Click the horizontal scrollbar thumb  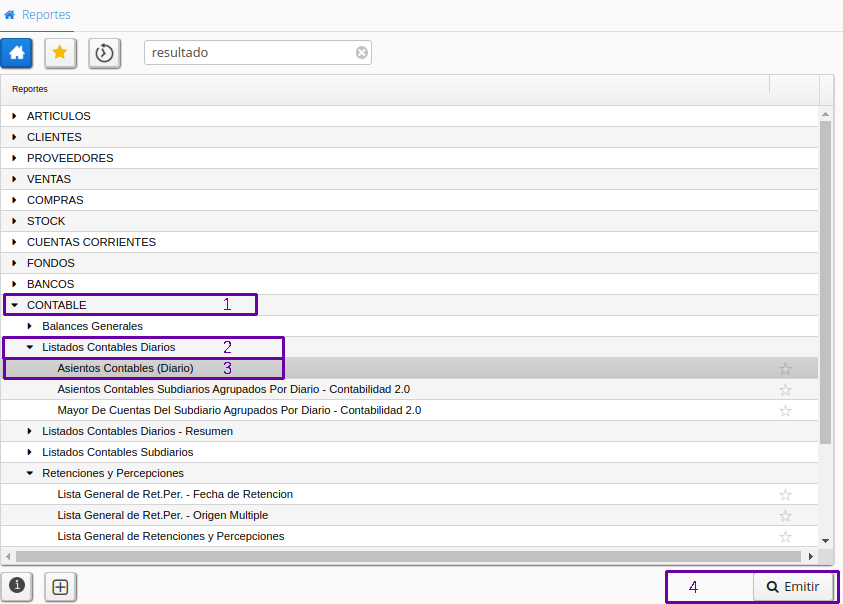(x=409, y=556)
